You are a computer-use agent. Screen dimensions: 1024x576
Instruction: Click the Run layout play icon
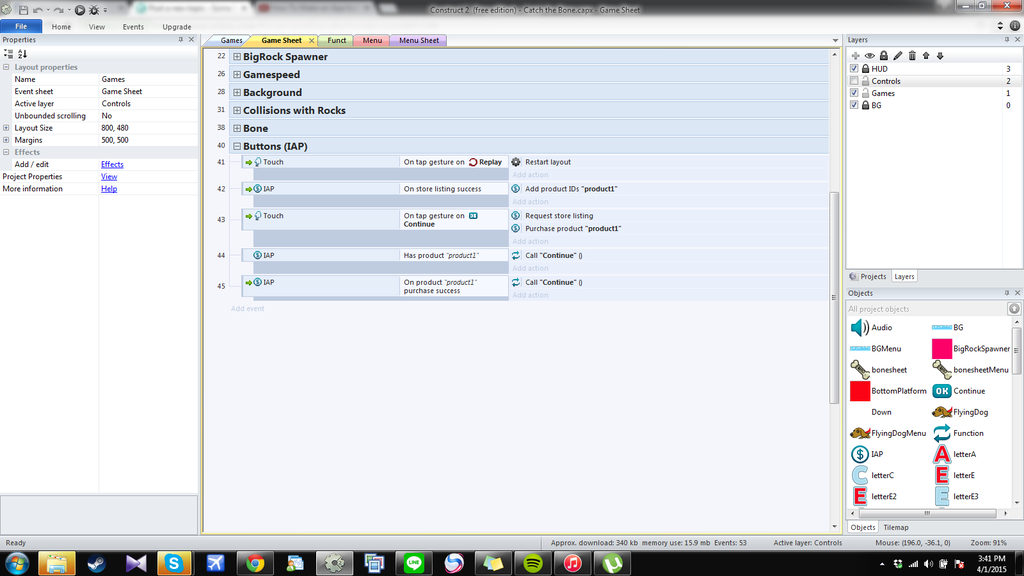pos(80,10)
